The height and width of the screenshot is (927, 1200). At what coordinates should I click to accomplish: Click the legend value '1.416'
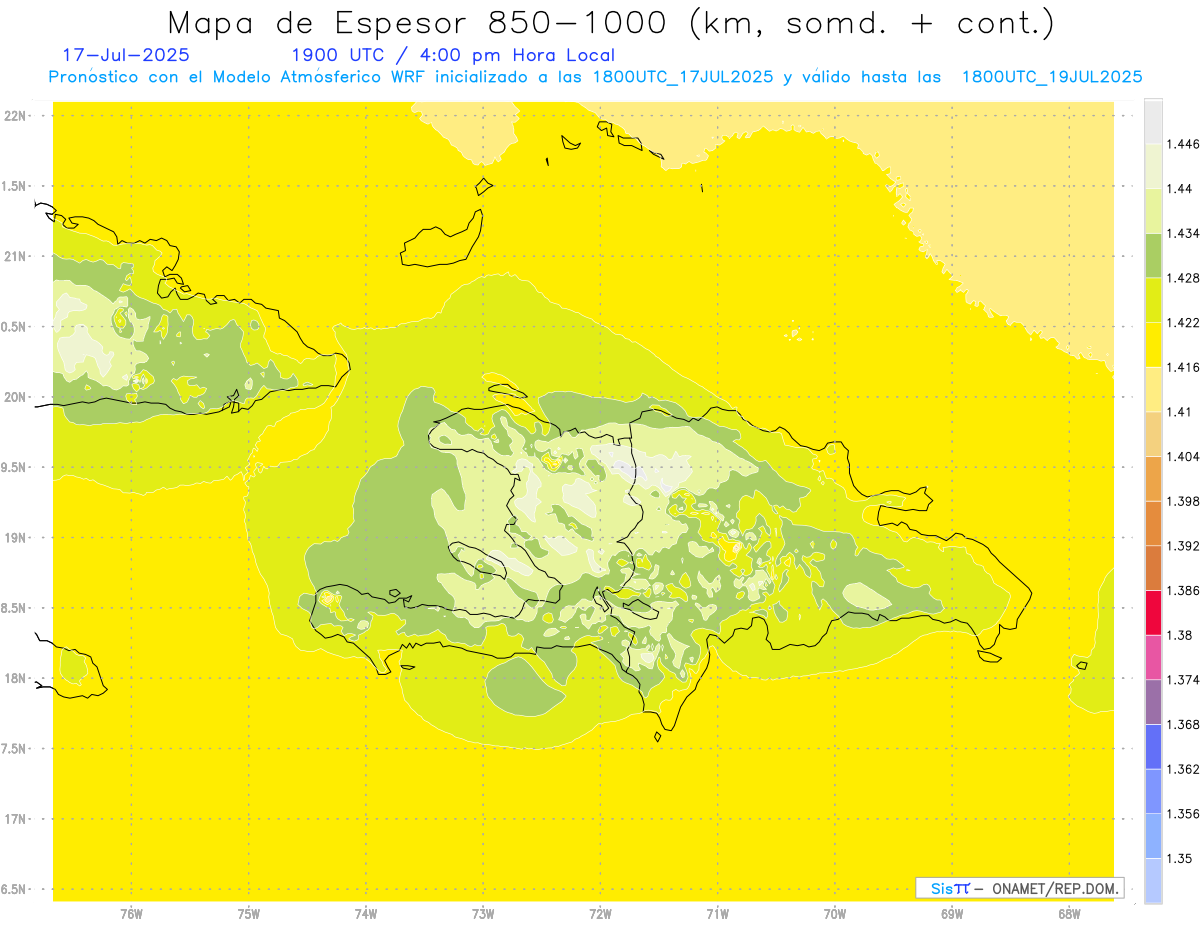pyautogui.click(x=1181, y=367)
